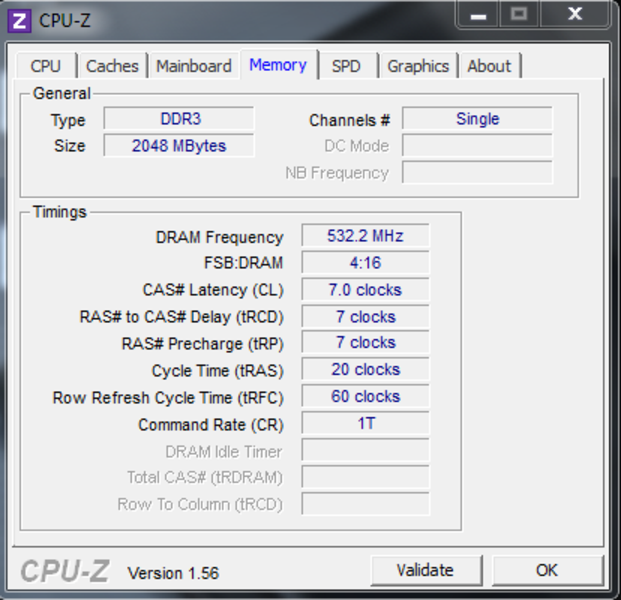Switch to the Caches tab
Viewport: 621px width, 600px height.
coord(112,66)
